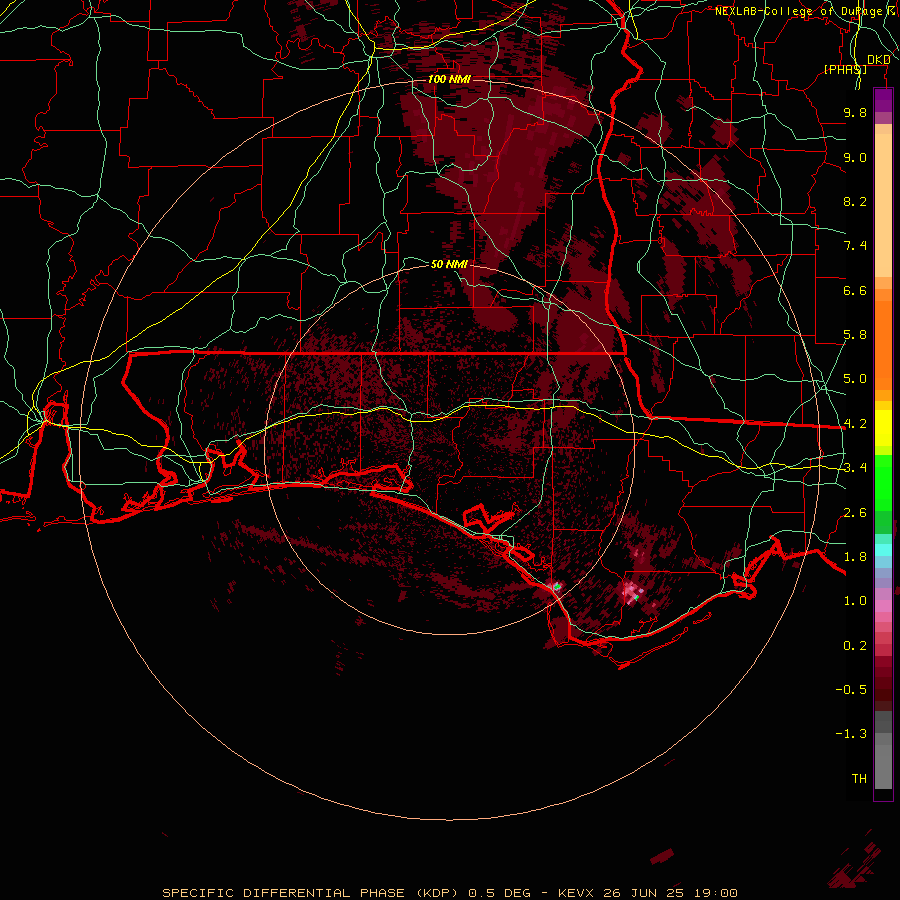Click the 9.0 color scale value
This screenshot has height=900, width=900.
(855, 157)
